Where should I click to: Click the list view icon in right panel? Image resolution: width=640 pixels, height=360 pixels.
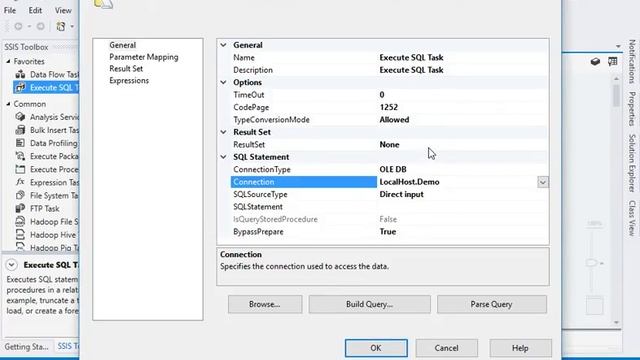[613, 62]
